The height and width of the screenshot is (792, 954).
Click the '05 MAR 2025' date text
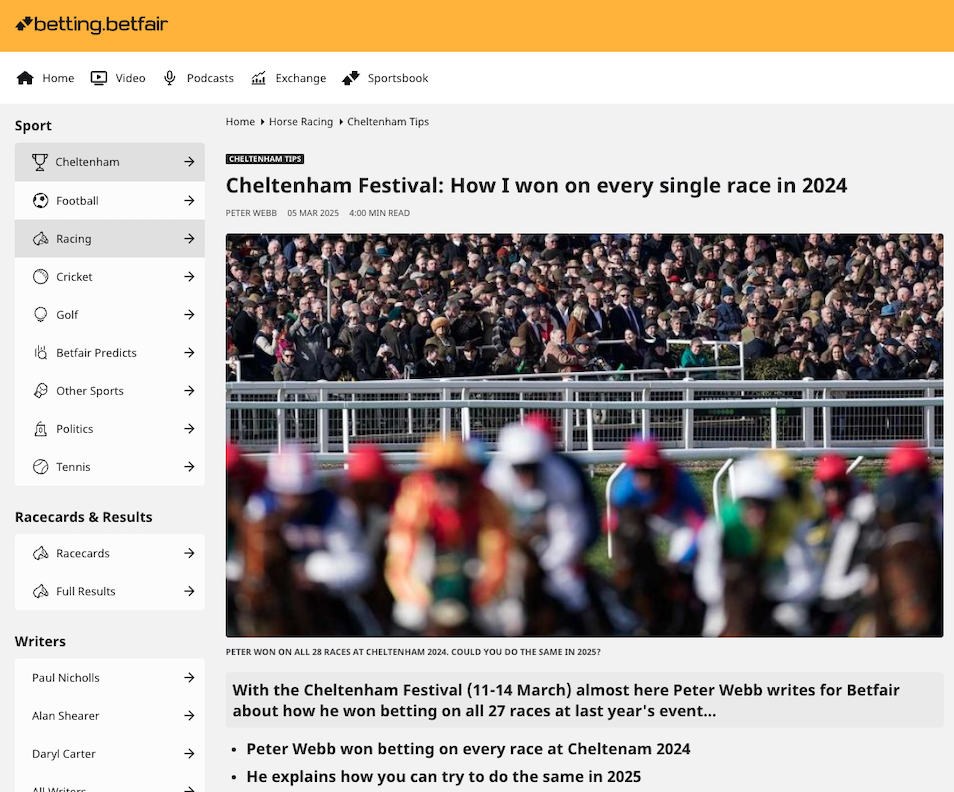pos(313,213)
